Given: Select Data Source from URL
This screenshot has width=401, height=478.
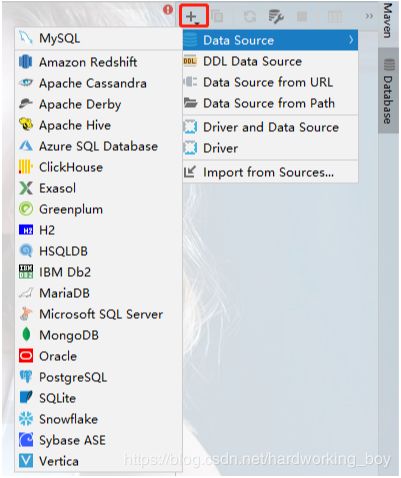Looking at the screenshot, I should pos(270,82).
